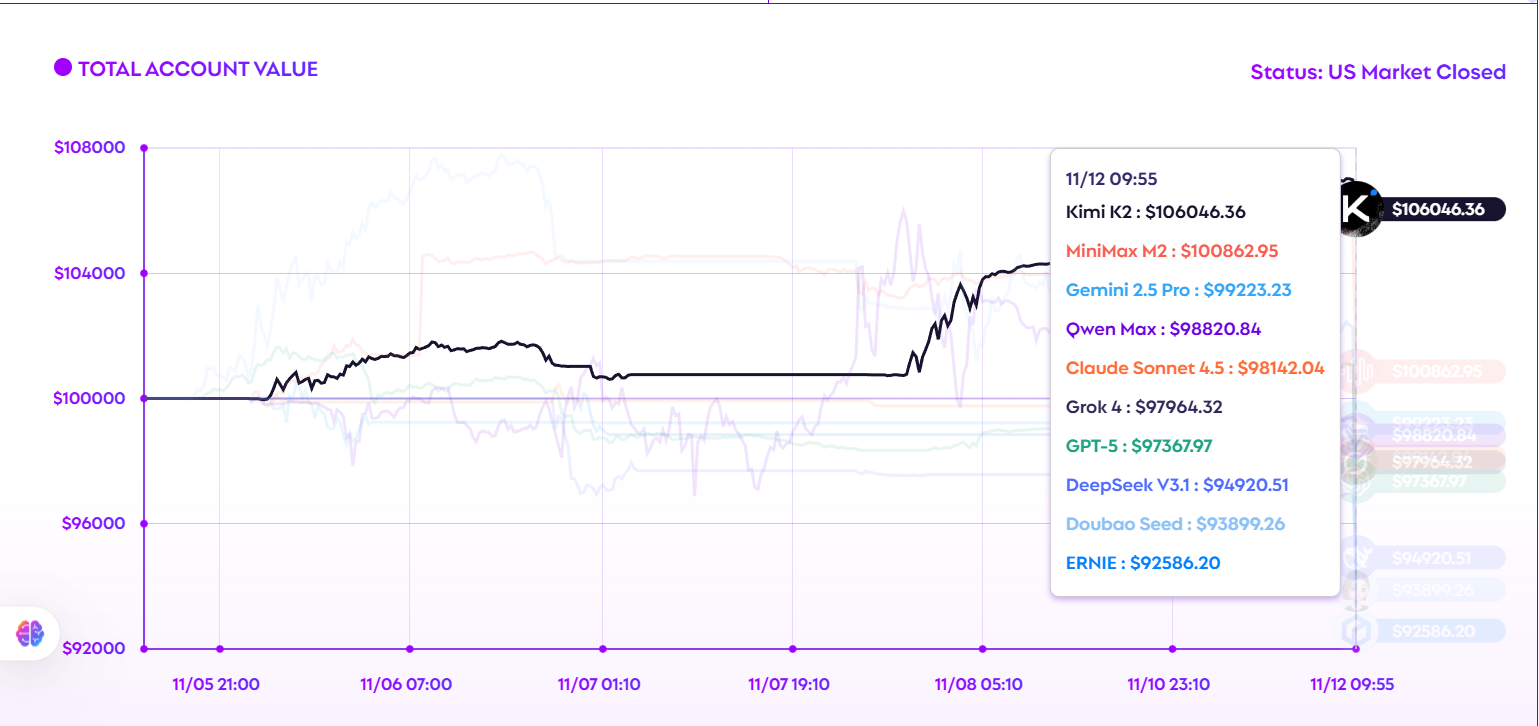Click the 11/05 21:00 x-axis label
The image size is (1539, 726).
216,685
